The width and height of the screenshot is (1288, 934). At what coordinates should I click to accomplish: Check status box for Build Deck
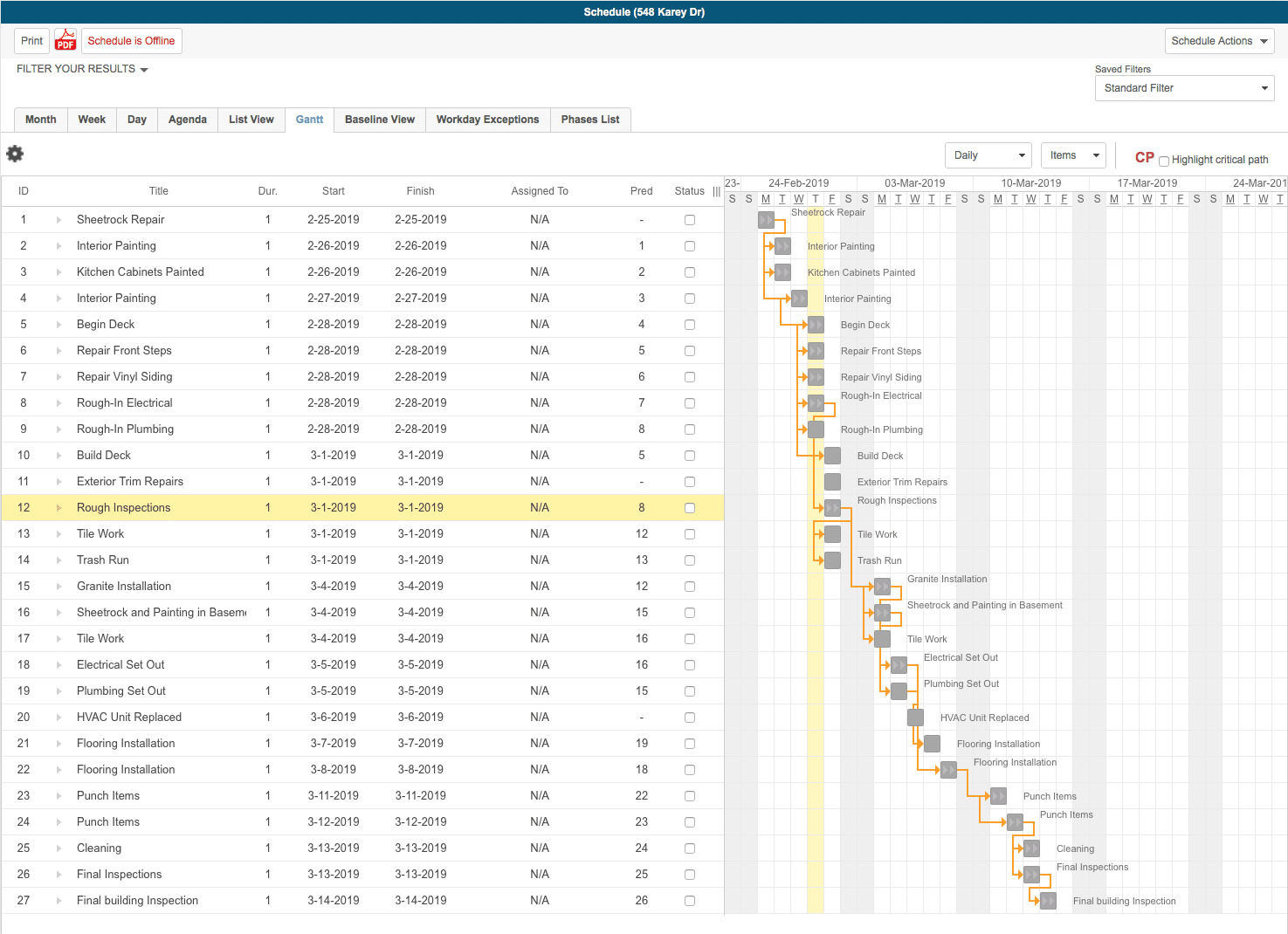click(x=690, y=456)
